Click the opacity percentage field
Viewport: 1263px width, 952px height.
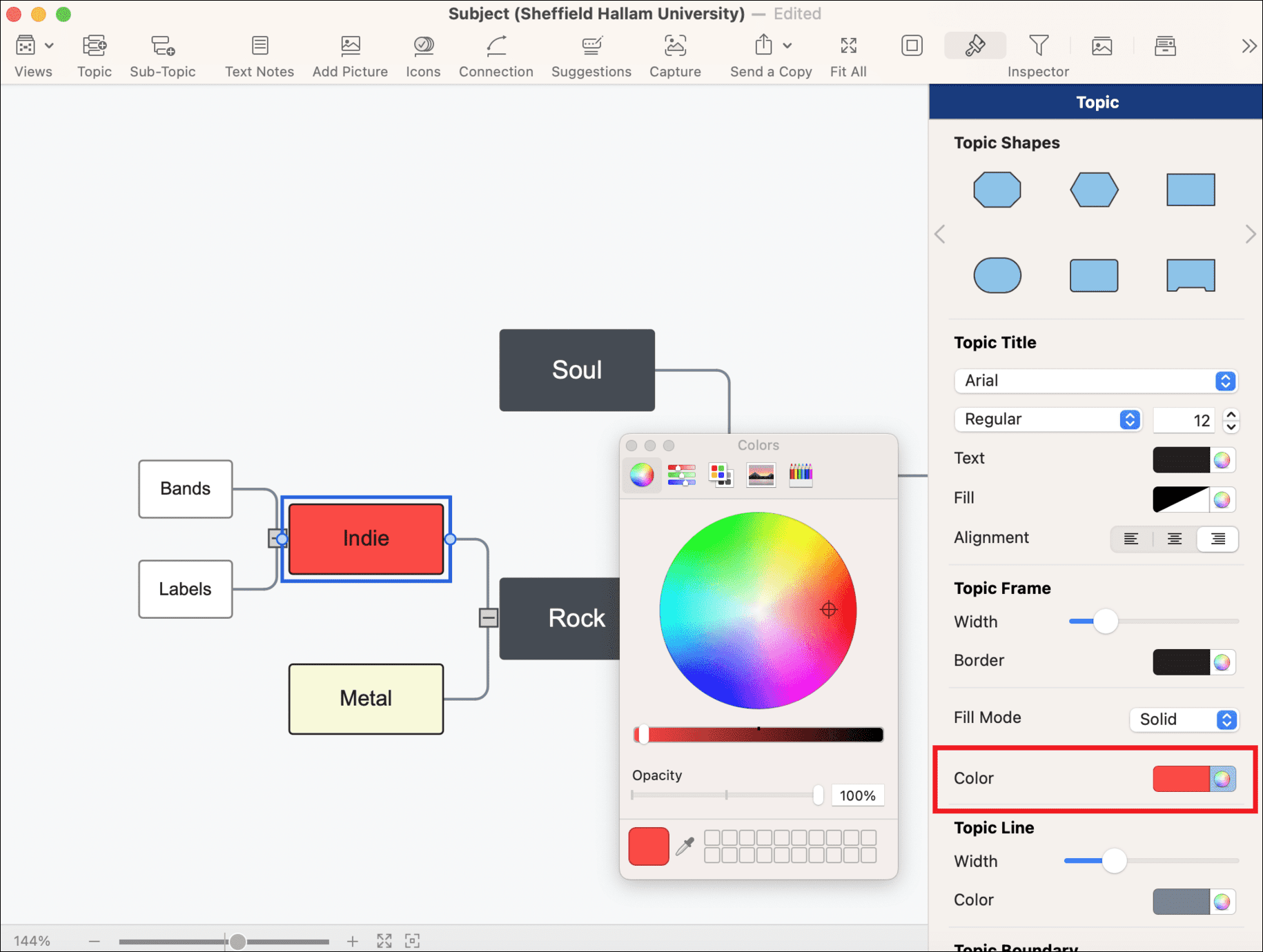pyautogui.click(x=857, y=795)
